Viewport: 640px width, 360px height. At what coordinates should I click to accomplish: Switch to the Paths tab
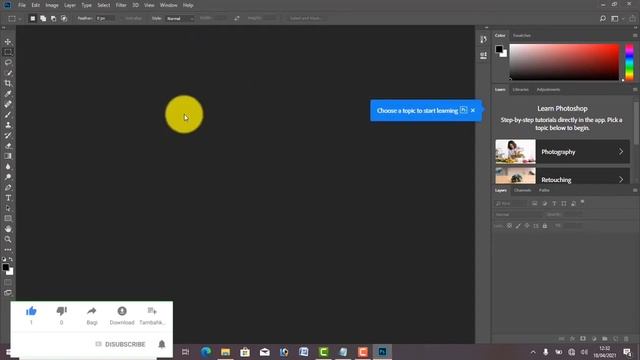(544, 190)
